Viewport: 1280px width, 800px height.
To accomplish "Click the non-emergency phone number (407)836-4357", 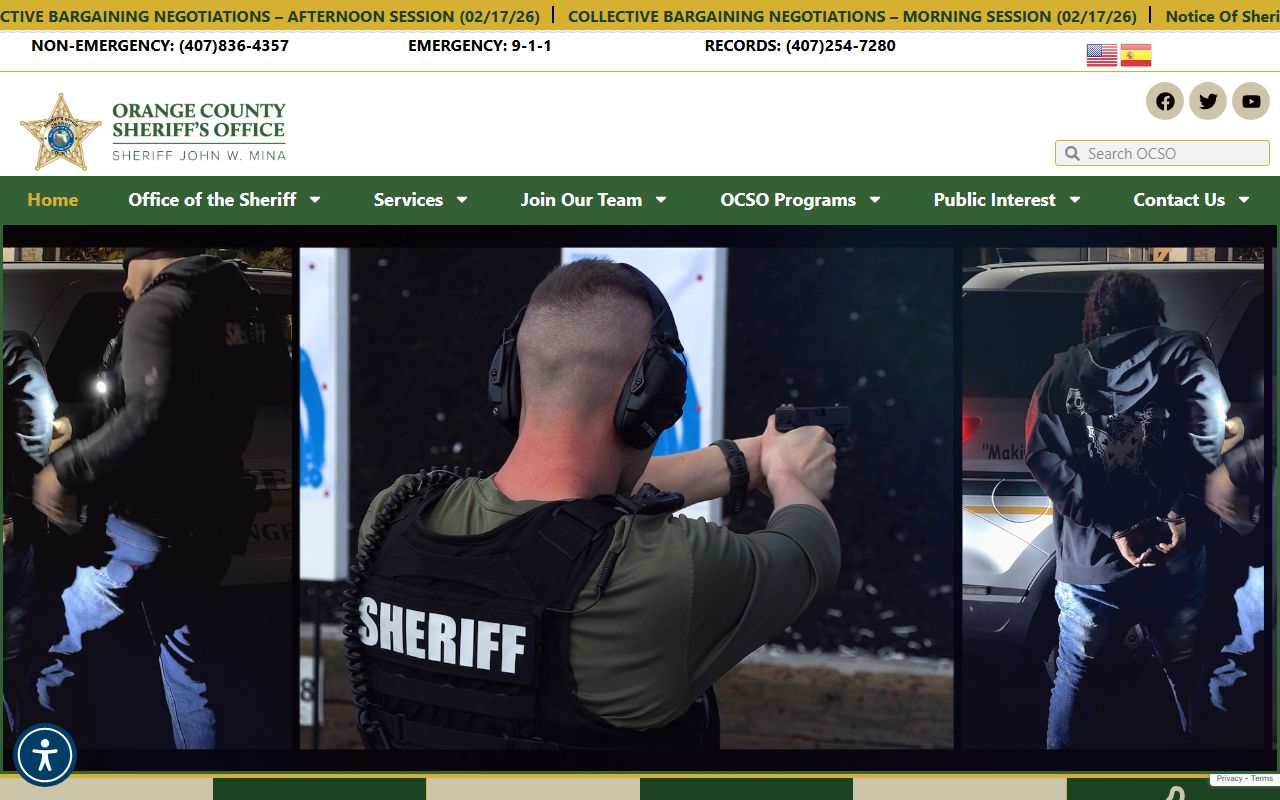I will coord(234,46).
